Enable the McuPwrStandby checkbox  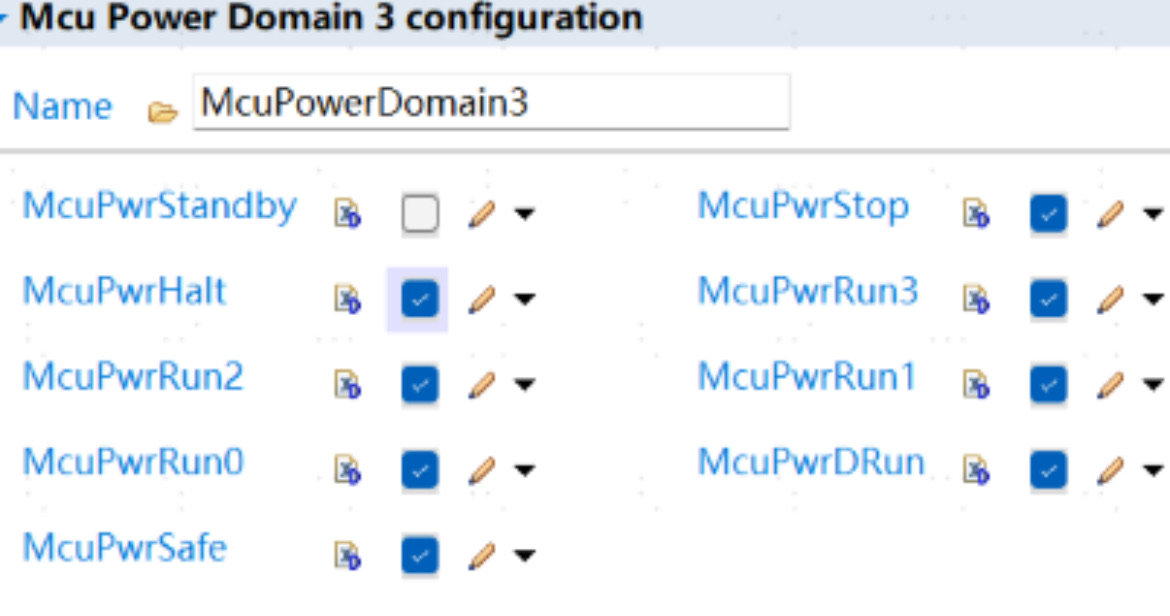[x=420, y=214]
